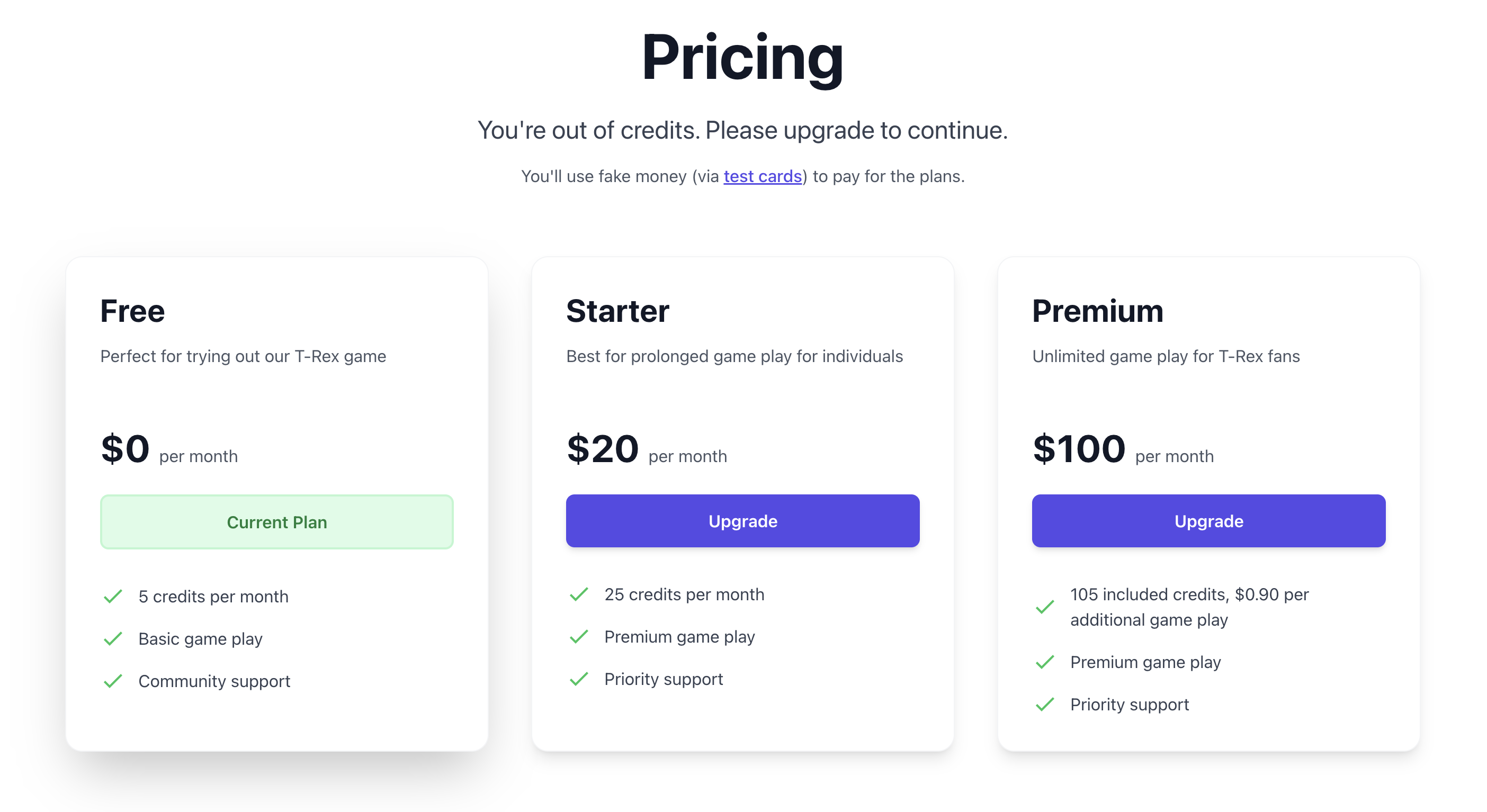This screenshot has width=1487, height=812.
Task: Click checkmark beside Starter Premium game play
Action: pos(578,637)
